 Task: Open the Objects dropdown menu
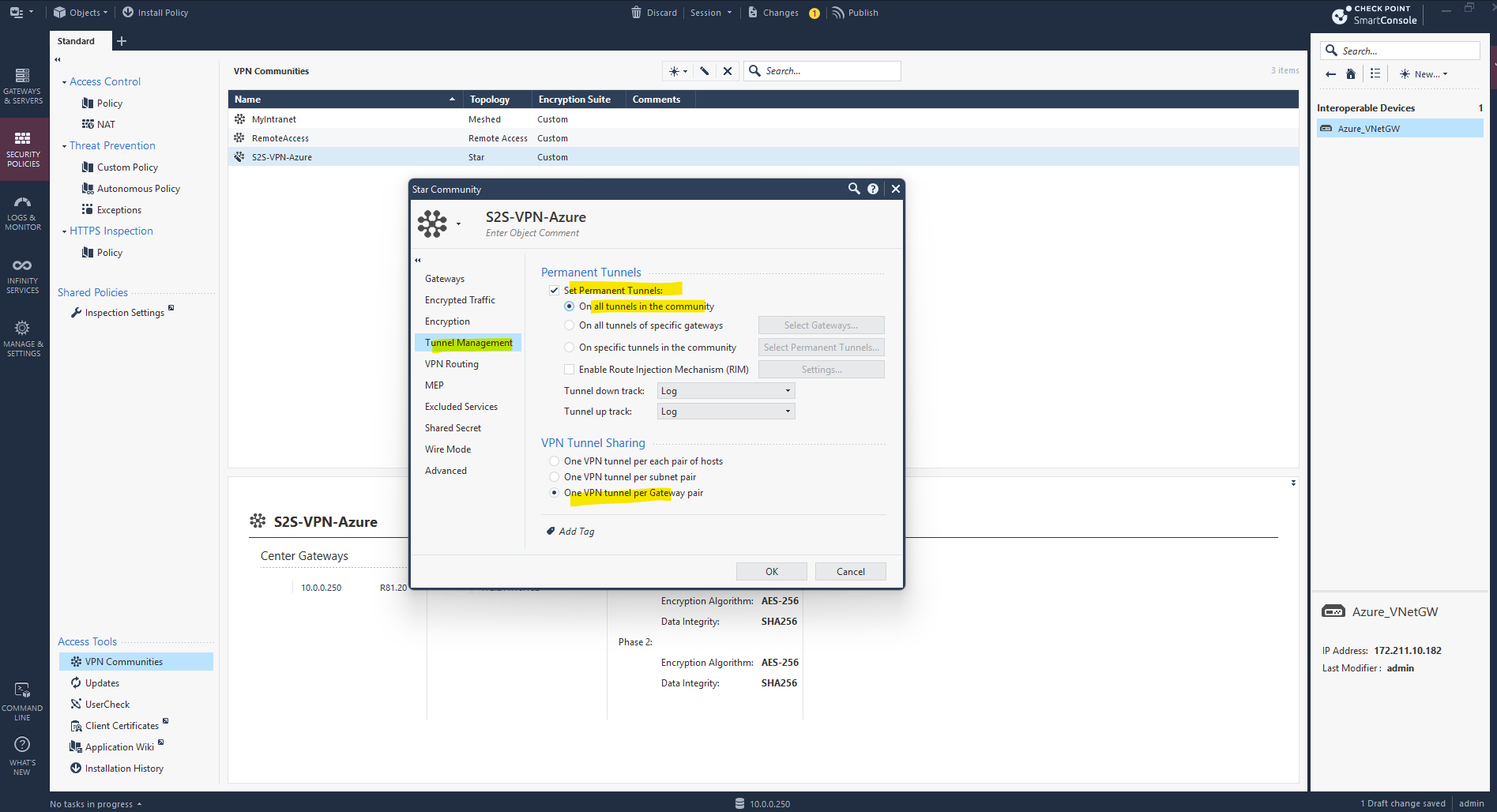pyautogui.click(x=81, y=13)
